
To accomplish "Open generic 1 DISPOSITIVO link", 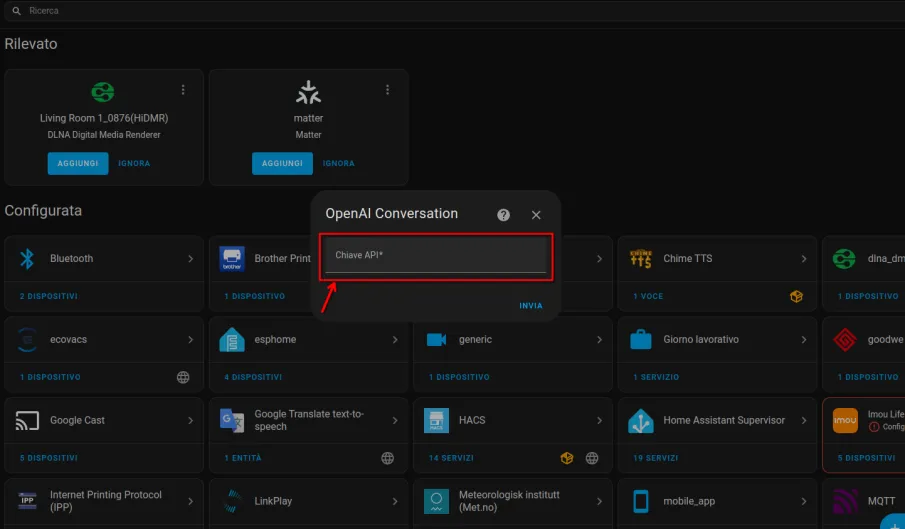I will [459, 377].
